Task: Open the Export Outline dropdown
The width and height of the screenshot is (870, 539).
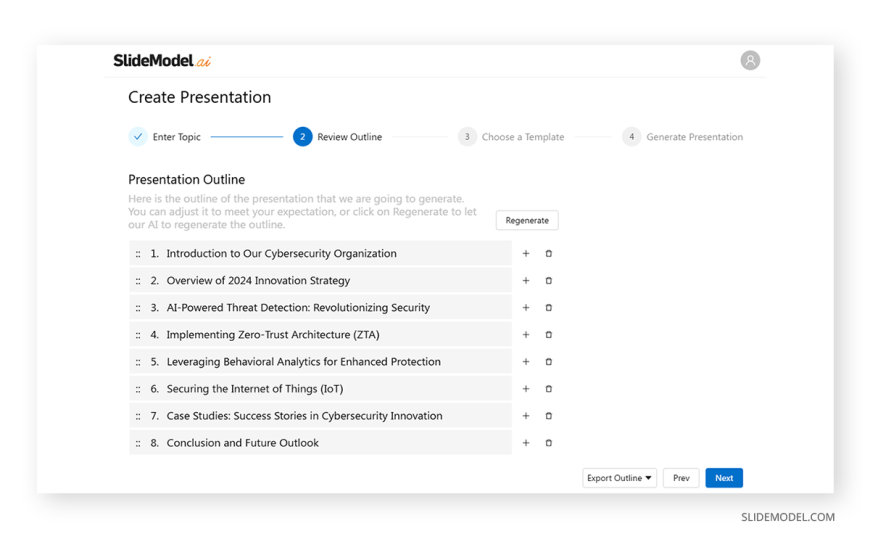Action: click(619, 478)
